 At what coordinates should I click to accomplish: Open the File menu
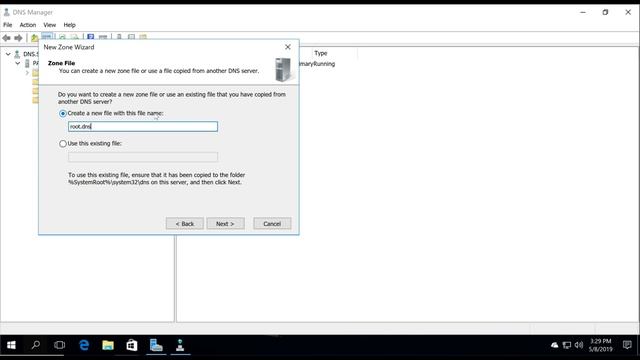8,25
